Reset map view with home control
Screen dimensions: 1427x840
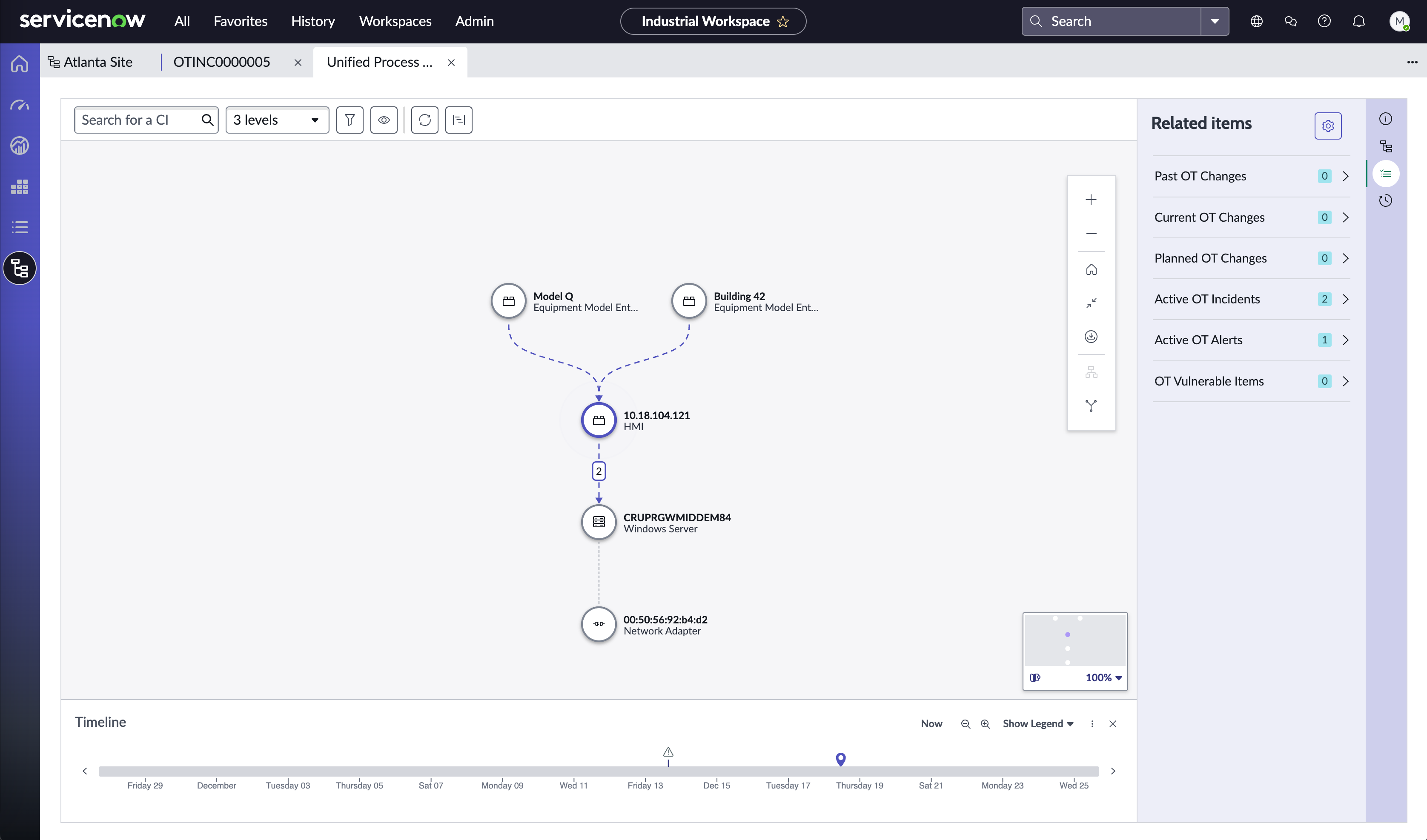pyautogui.click(x=1091, y=269)
